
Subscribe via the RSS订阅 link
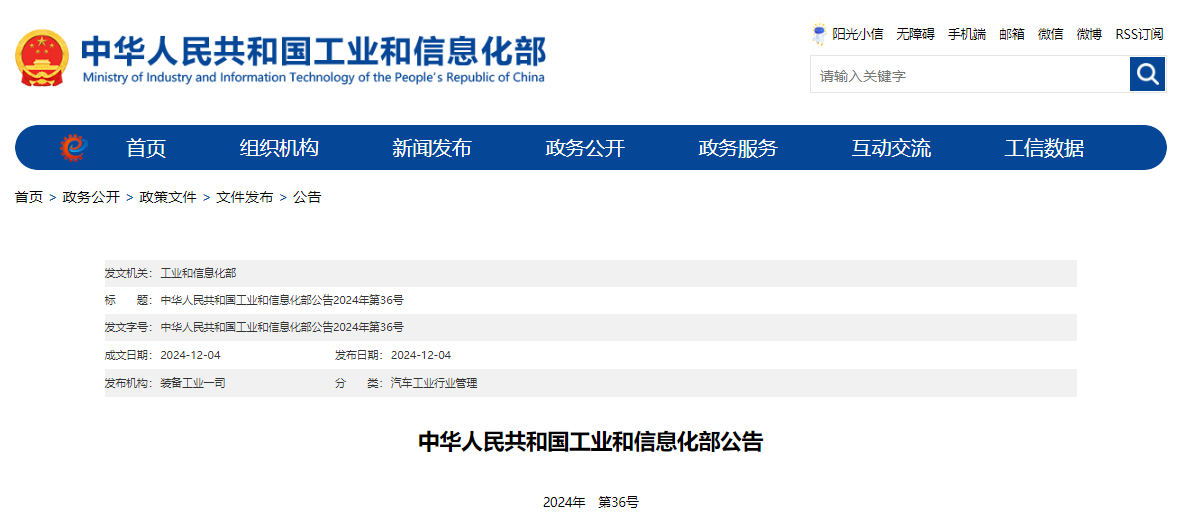[x=1139, y=34]
